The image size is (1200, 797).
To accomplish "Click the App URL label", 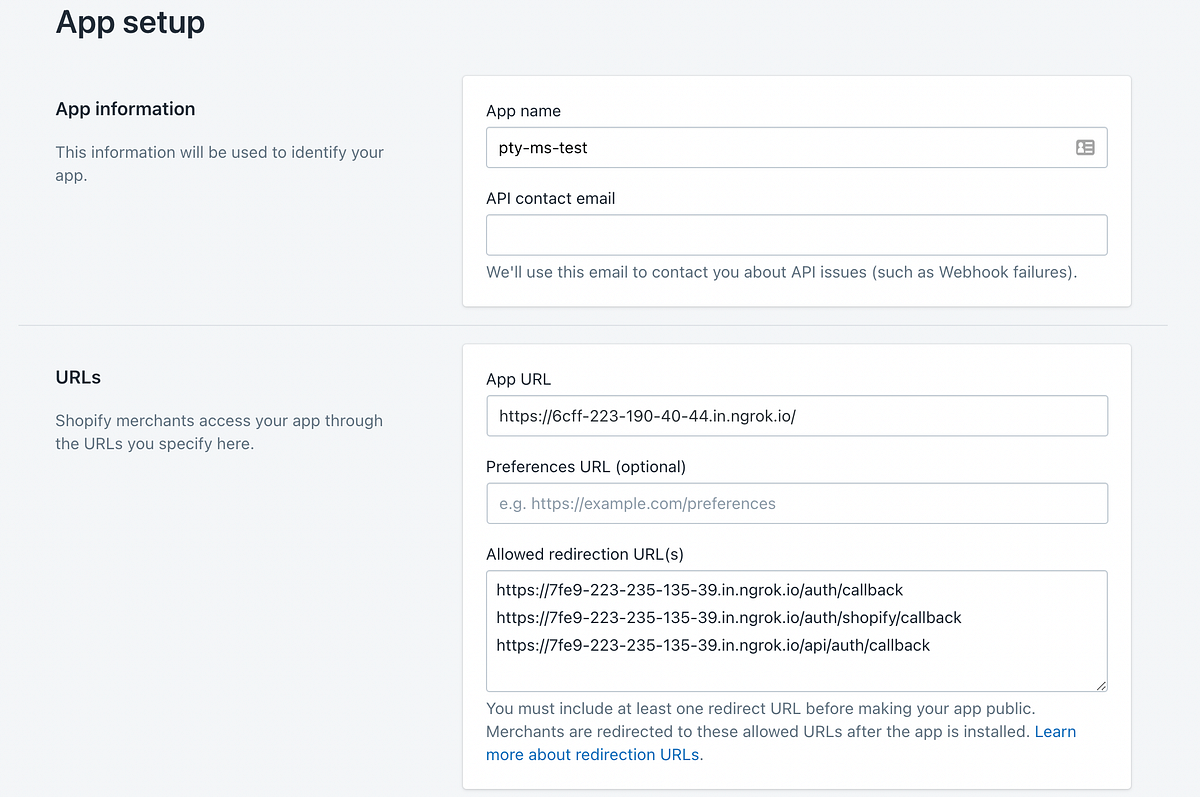I will tap(518, 379).
